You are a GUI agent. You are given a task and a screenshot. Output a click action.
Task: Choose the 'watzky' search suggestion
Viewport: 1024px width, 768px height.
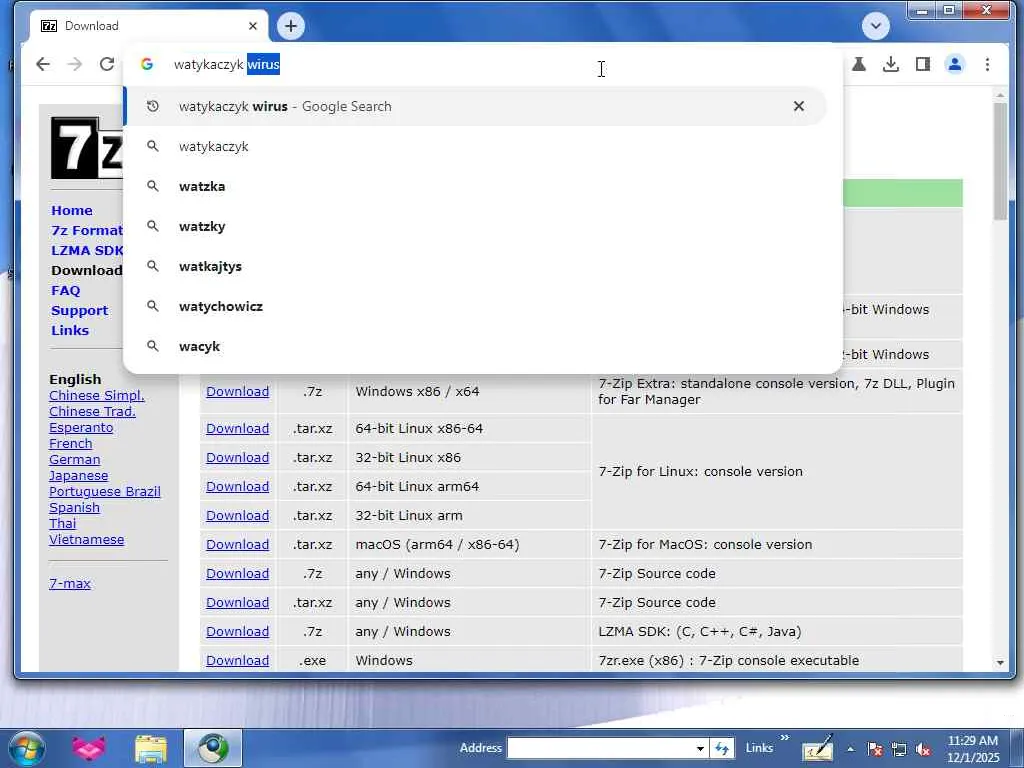(x=475, y=226)
